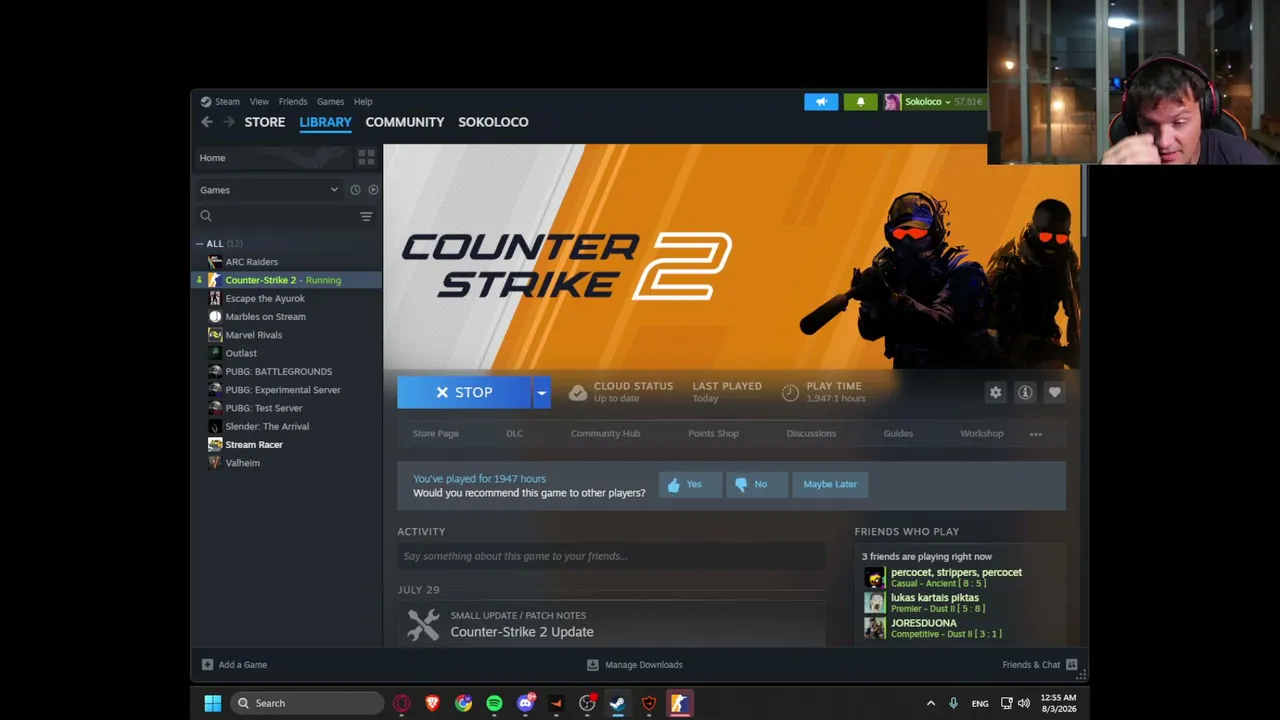Switch library to grid collections view

[x=366, y=158]
